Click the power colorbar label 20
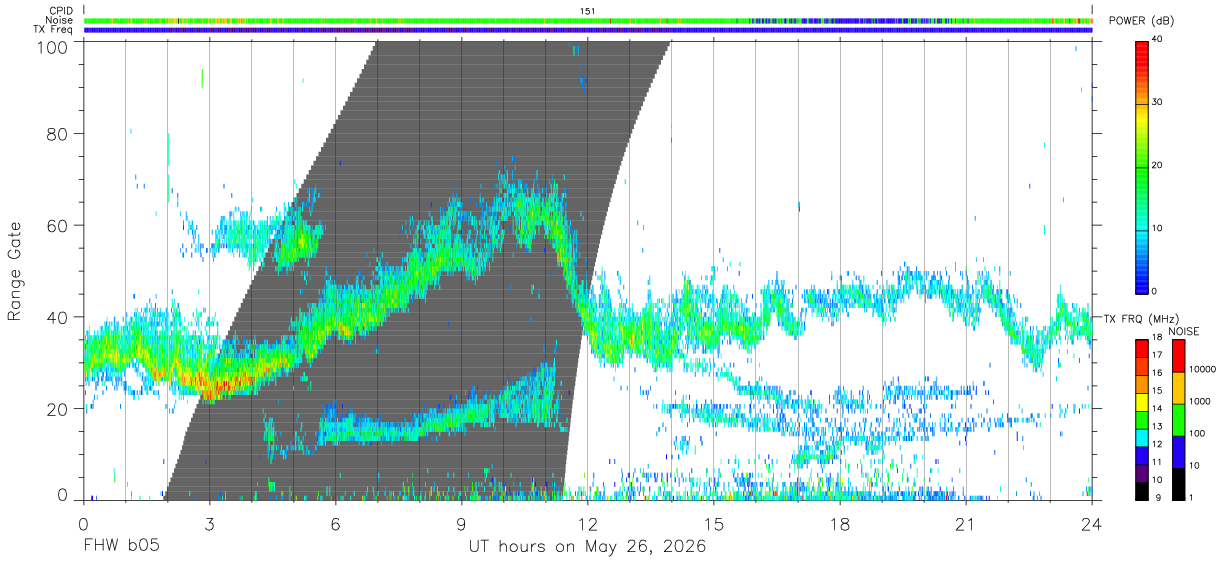Image resolution: width=1228 pixels, height=567 pixels. (x=1158, y=166)
